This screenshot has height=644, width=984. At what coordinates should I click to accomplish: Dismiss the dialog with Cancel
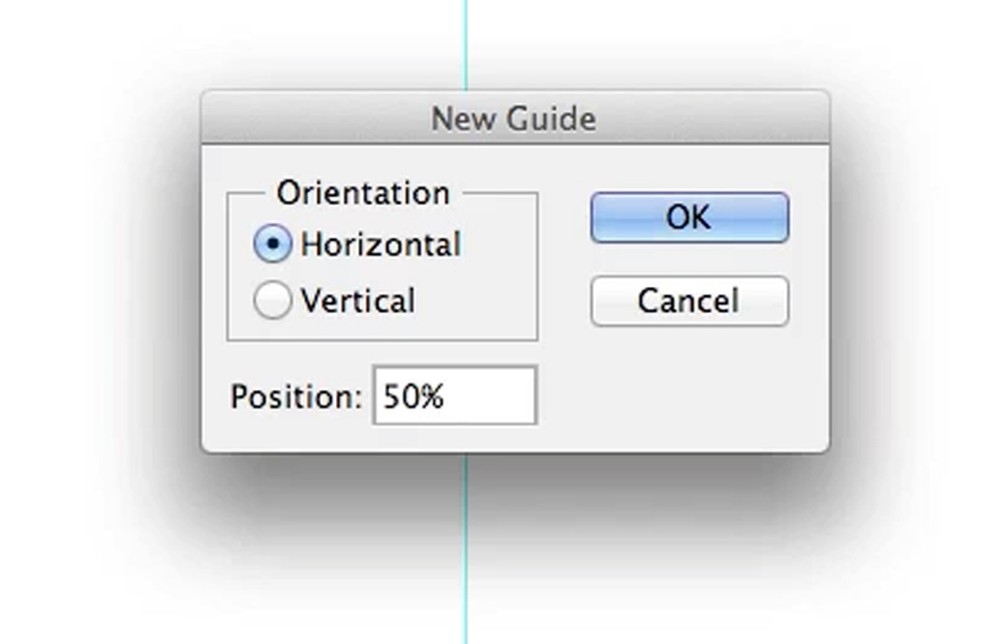(689, 301)
